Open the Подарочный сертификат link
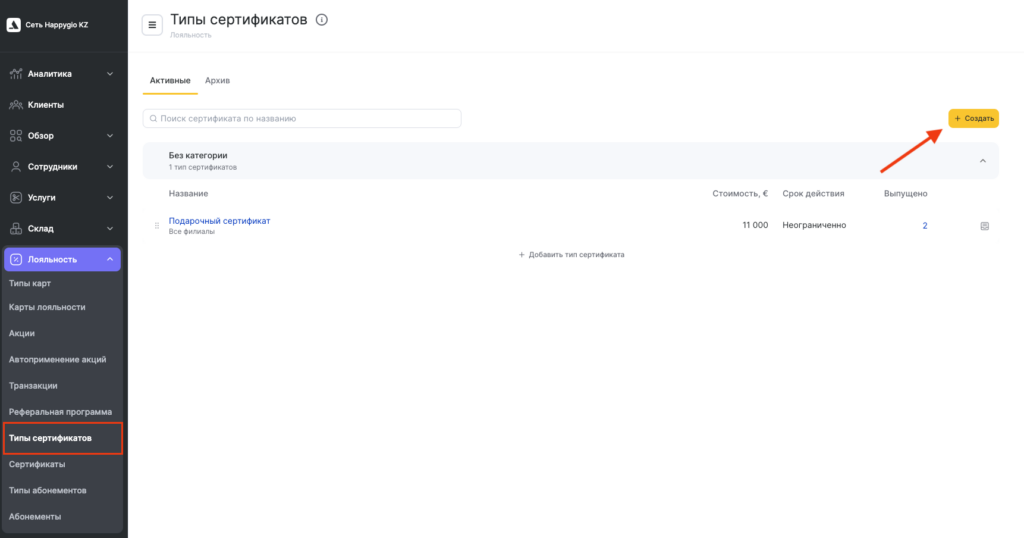The image size is (1024, 538). coord(219,220)
